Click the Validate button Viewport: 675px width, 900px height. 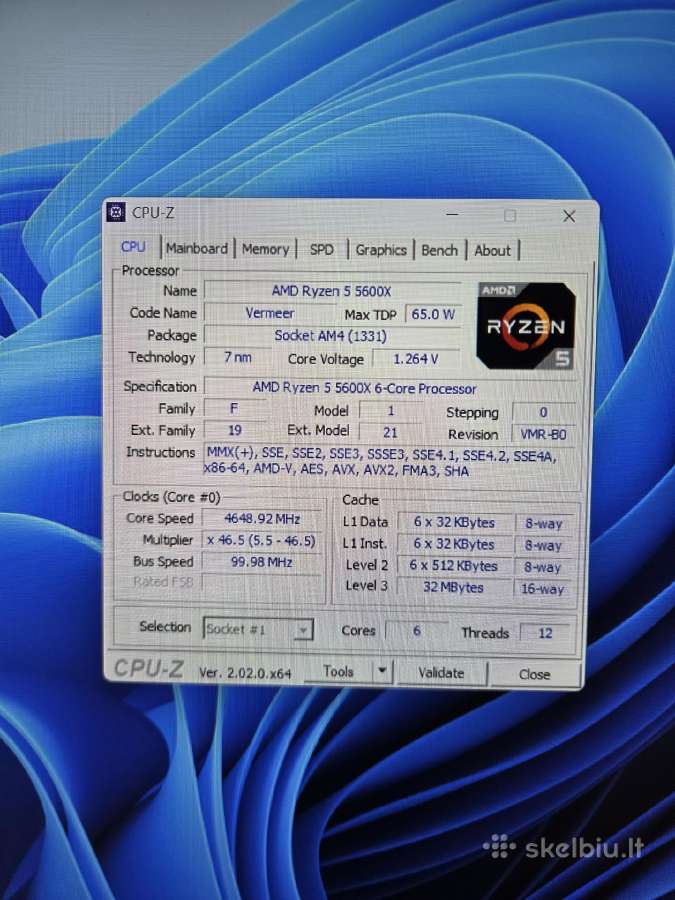[441, 673]
